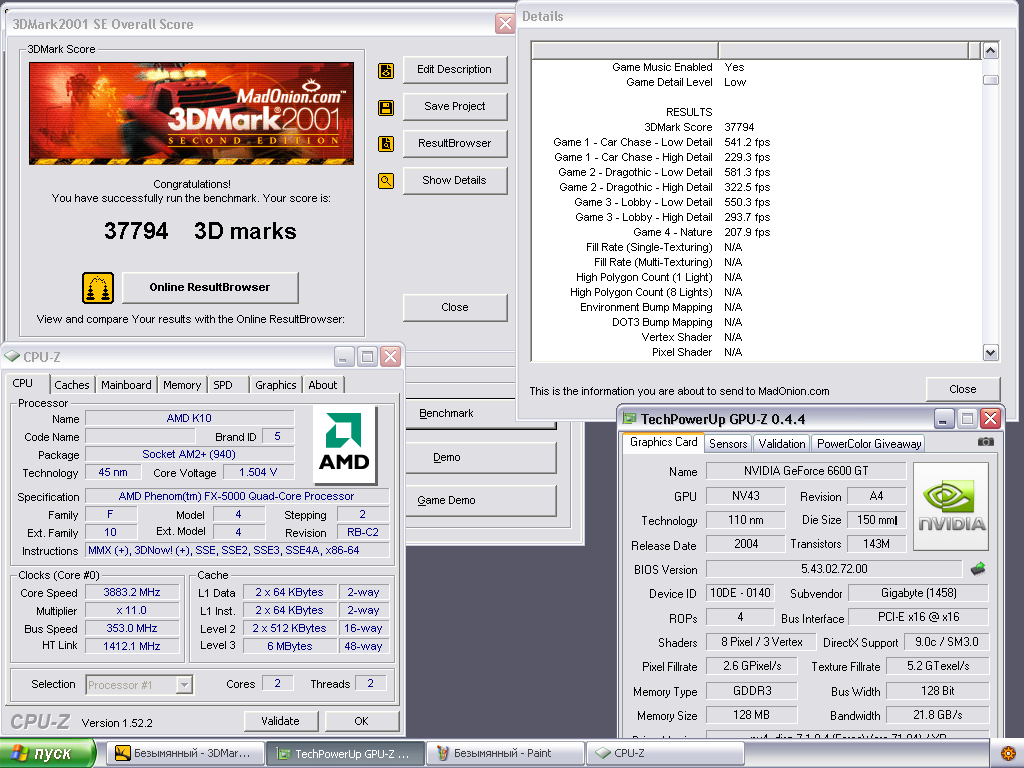Open the SPD tab in CPU-Z

228,385
